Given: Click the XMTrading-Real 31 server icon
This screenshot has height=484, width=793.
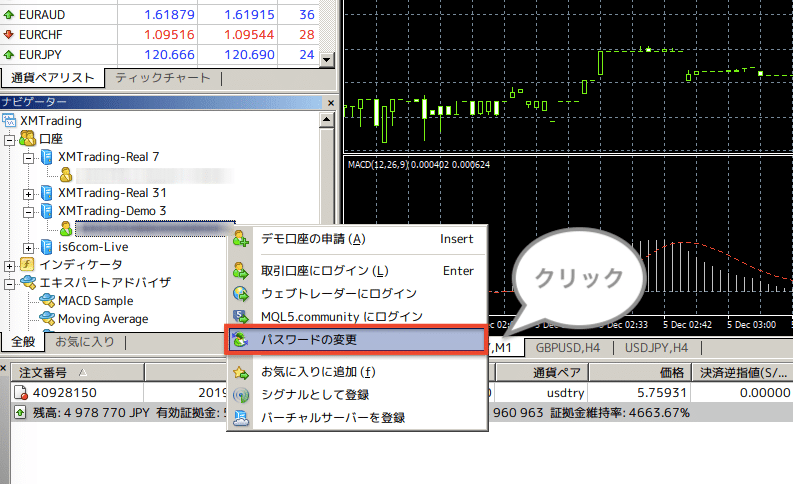Looking at the screenshot, I should click(47, 193).
